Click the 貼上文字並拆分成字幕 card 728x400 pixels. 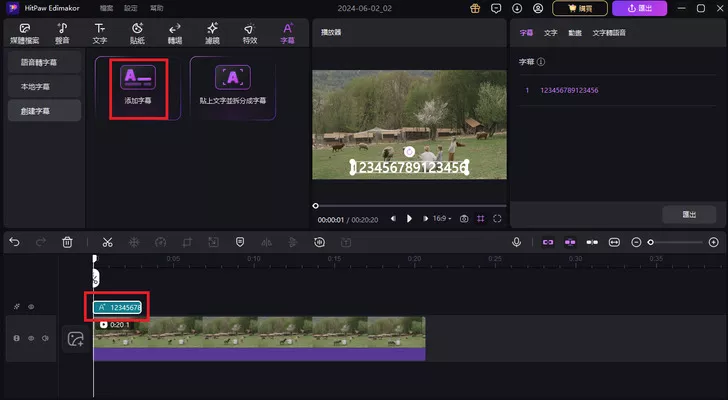233,88
